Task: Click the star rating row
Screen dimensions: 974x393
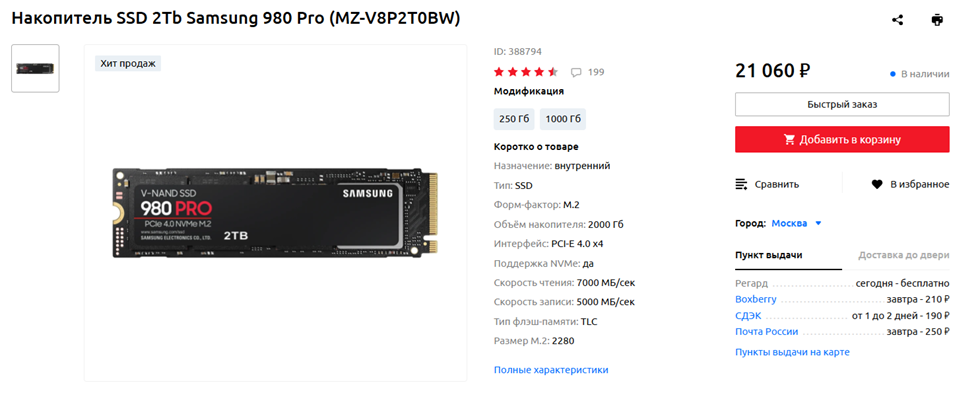Action: click(x=526, y=71)
